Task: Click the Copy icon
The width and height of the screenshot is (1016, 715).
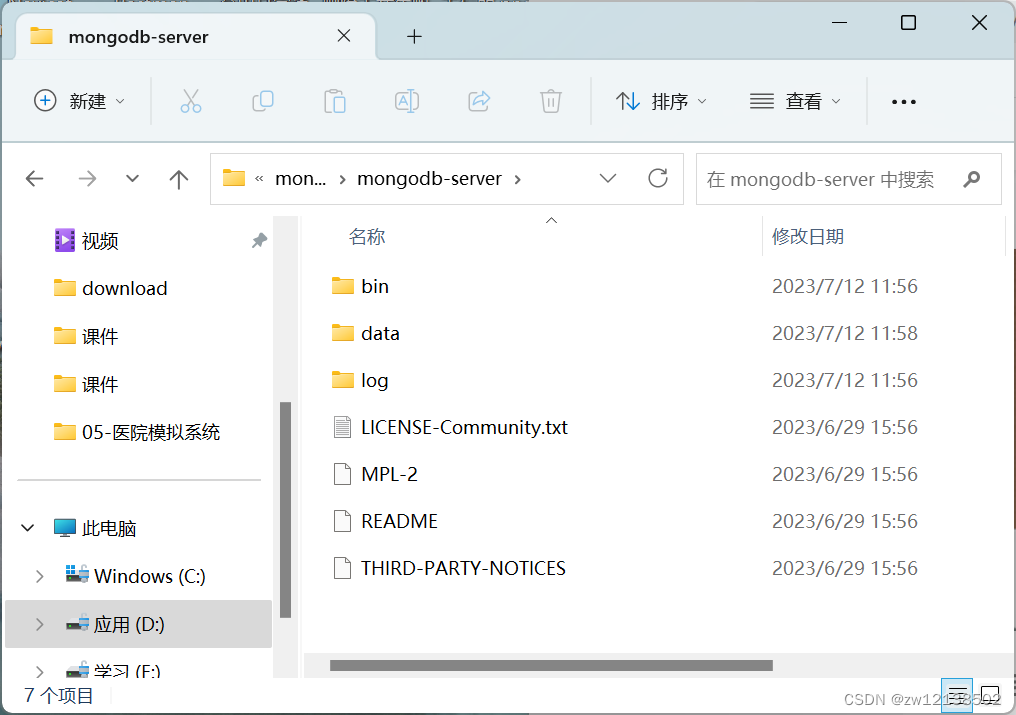Action: tap(263, 101)
